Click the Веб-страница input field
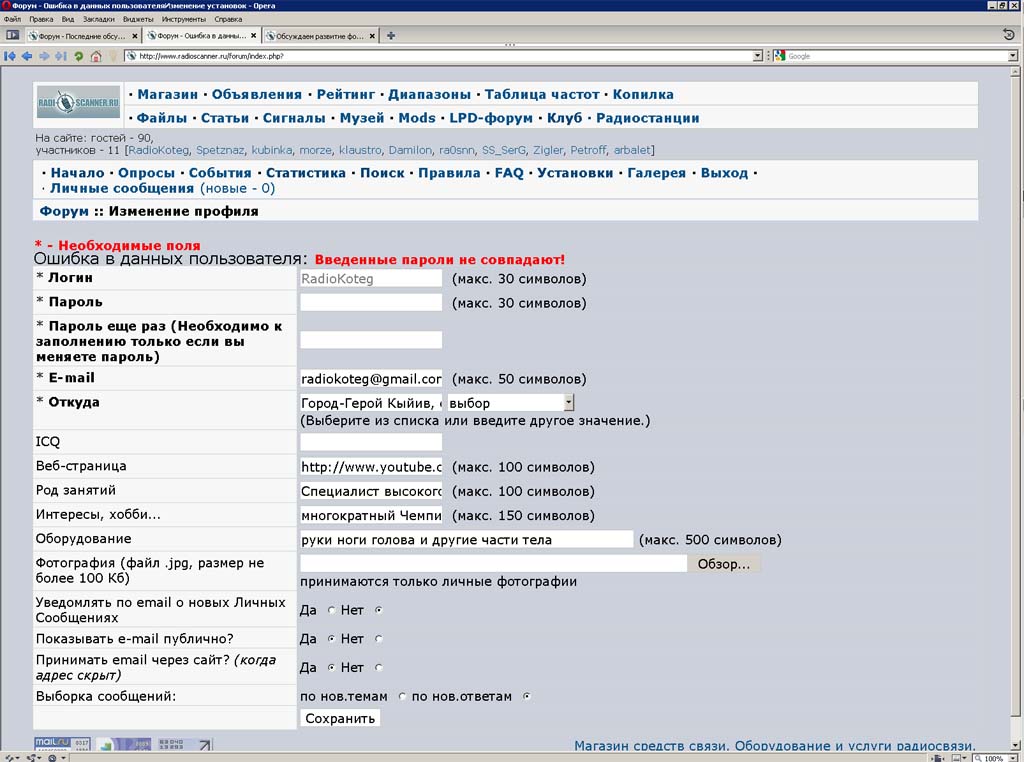 pyautogui.click(x=371, y=467)
